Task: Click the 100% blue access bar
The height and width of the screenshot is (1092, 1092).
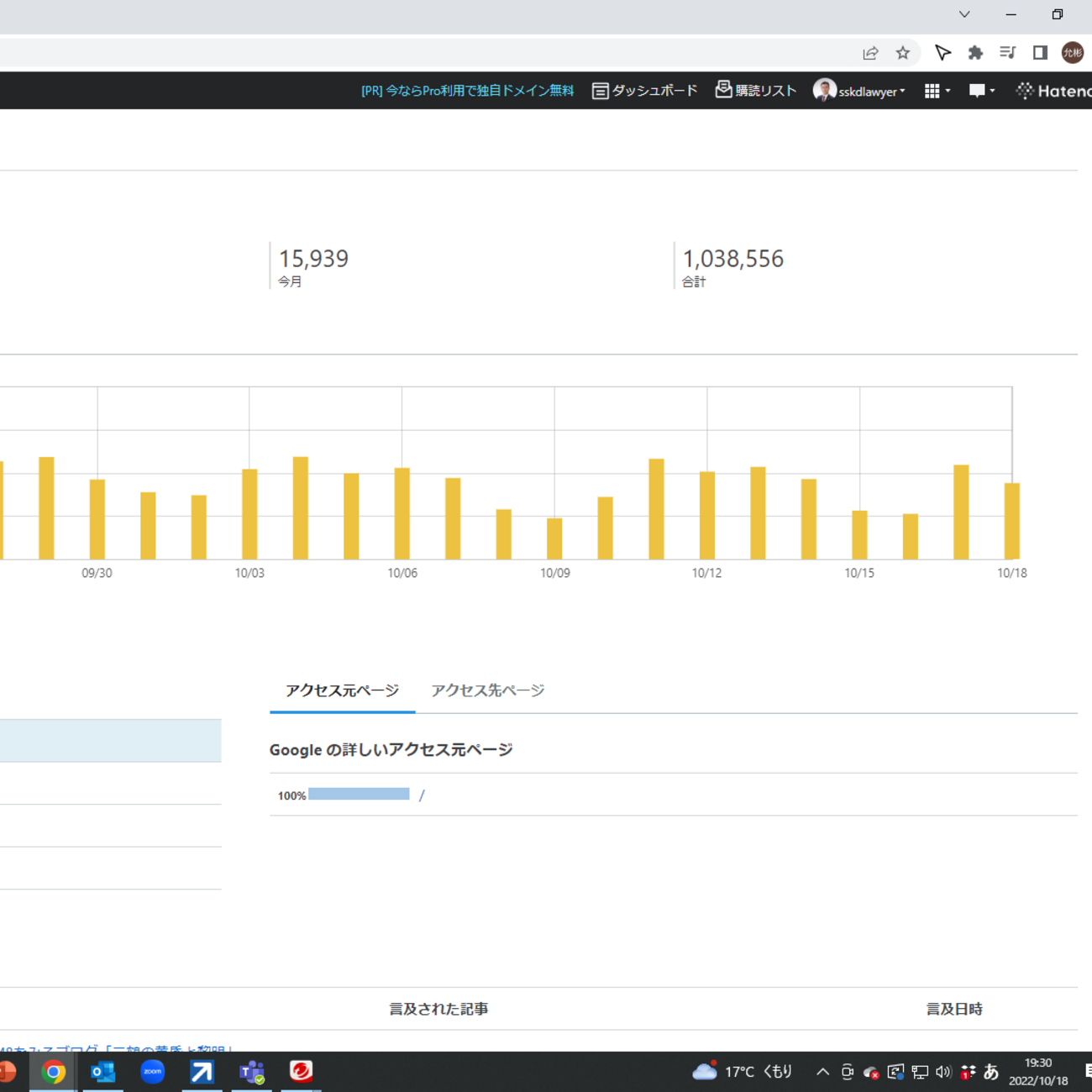Action: click(359, 795)
